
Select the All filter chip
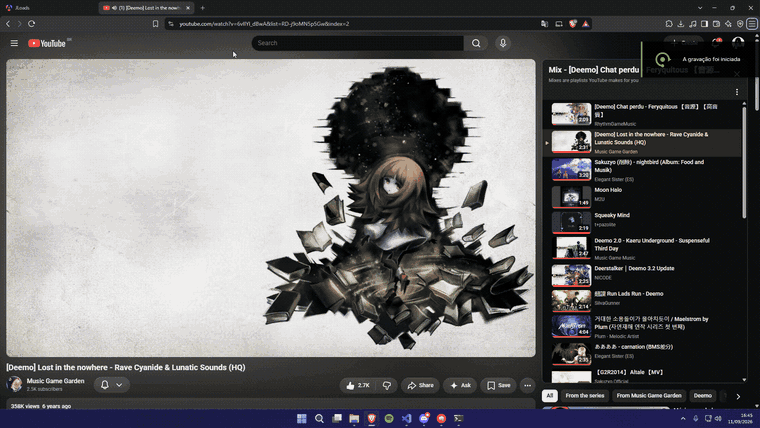point(550,396)
